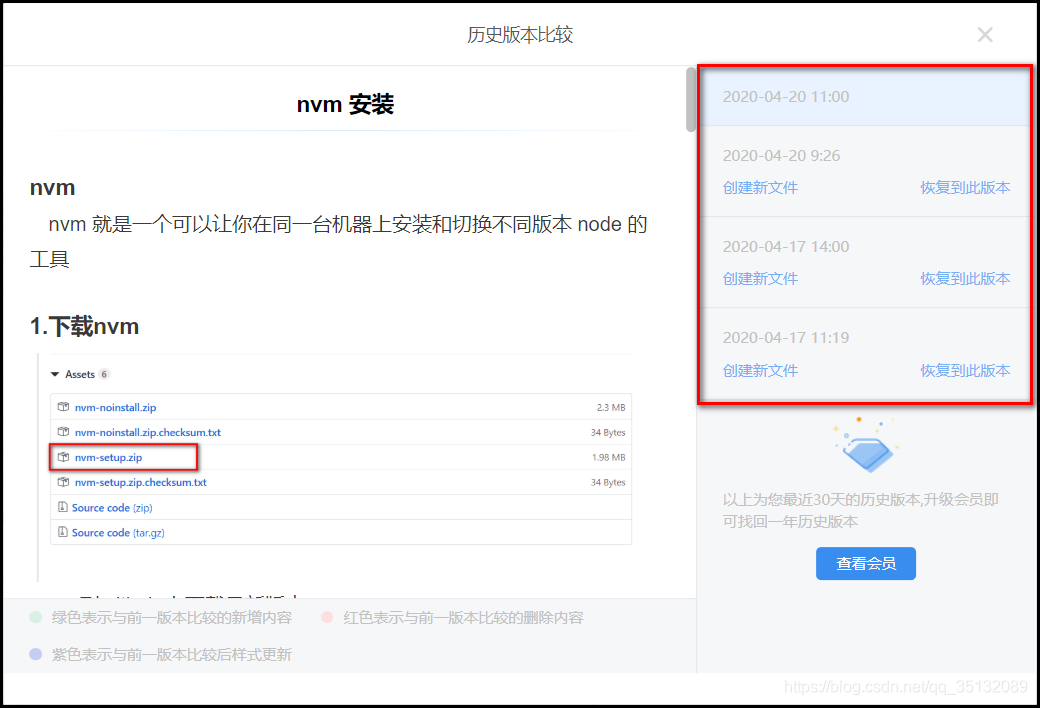
Task: Click the purple dot legend for style updates
Action: pyautogui.click(x=36, y=654)
